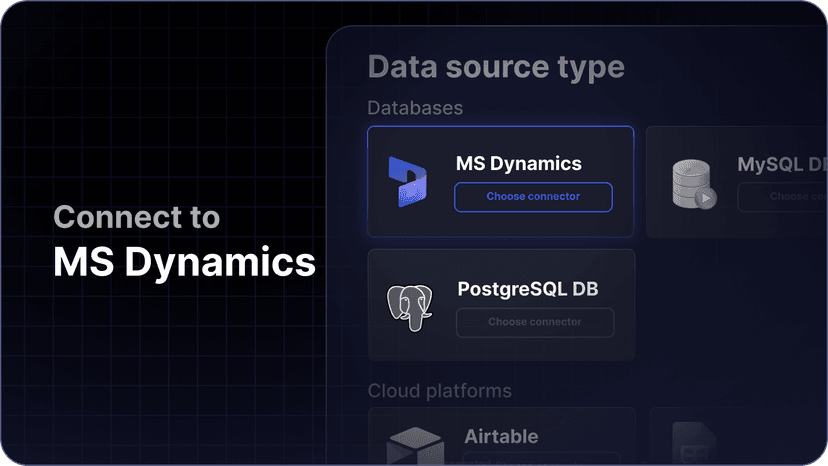Image resolution: width=828 pixels, height=466 pixels.
Task: Click the Databases section label
Action: coord(415,108)
